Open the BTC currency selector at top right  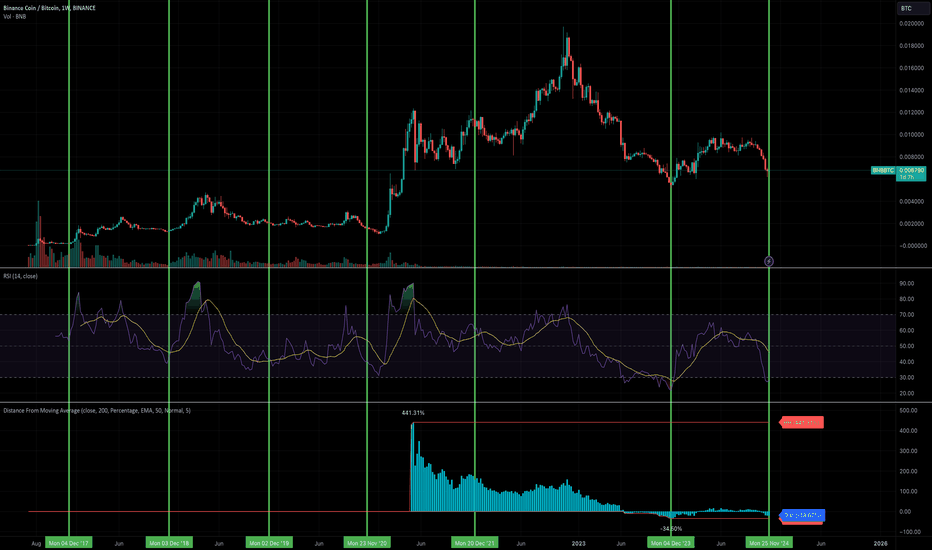click(x=911, y=8)
